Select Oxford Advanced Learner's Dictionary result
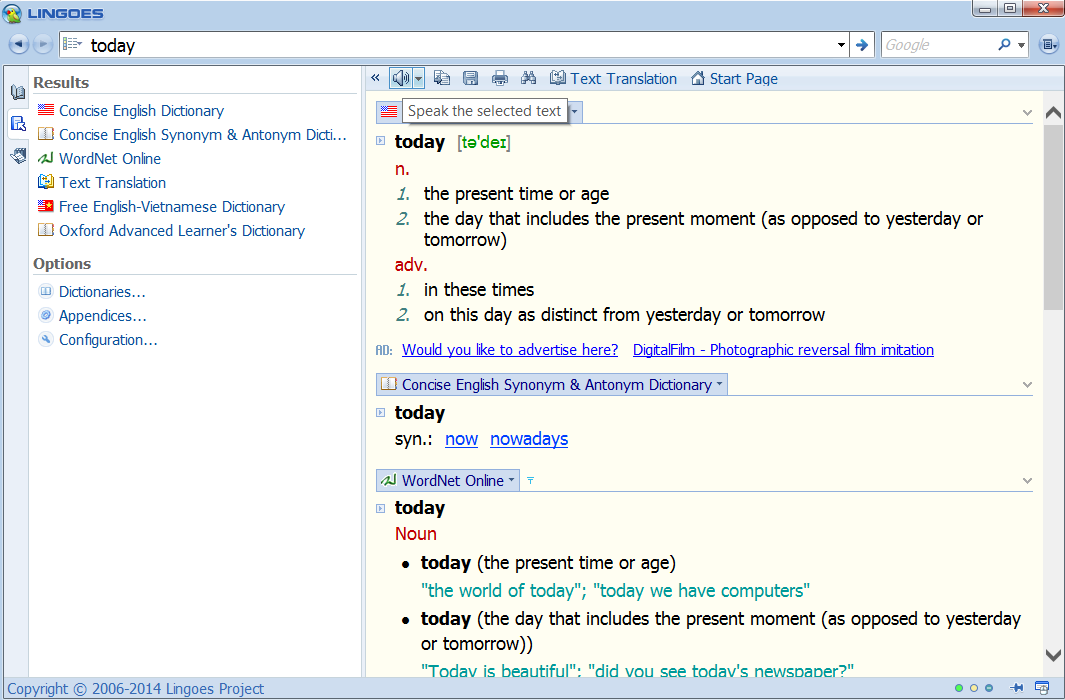Image resolution: width=1065 pixels, height=700 pixels. coord(171,231)
